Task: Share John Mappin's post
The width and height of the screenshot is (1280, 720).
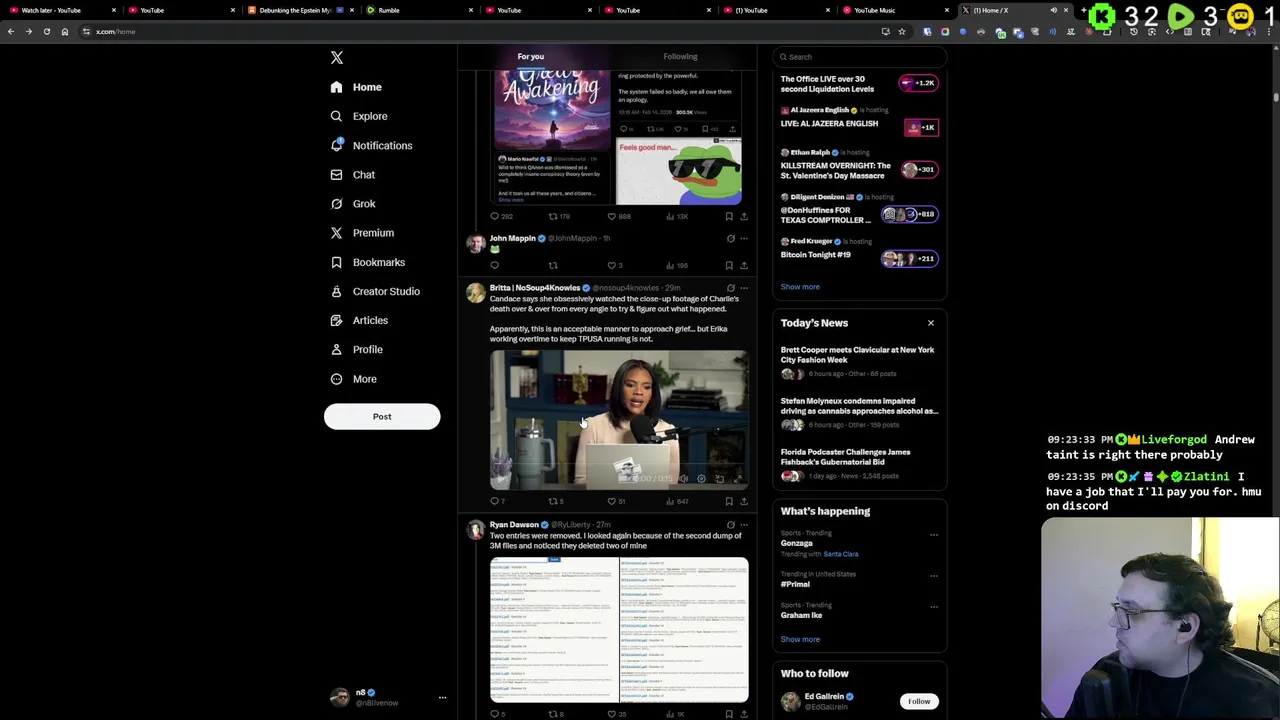Action: coord(743,266)
